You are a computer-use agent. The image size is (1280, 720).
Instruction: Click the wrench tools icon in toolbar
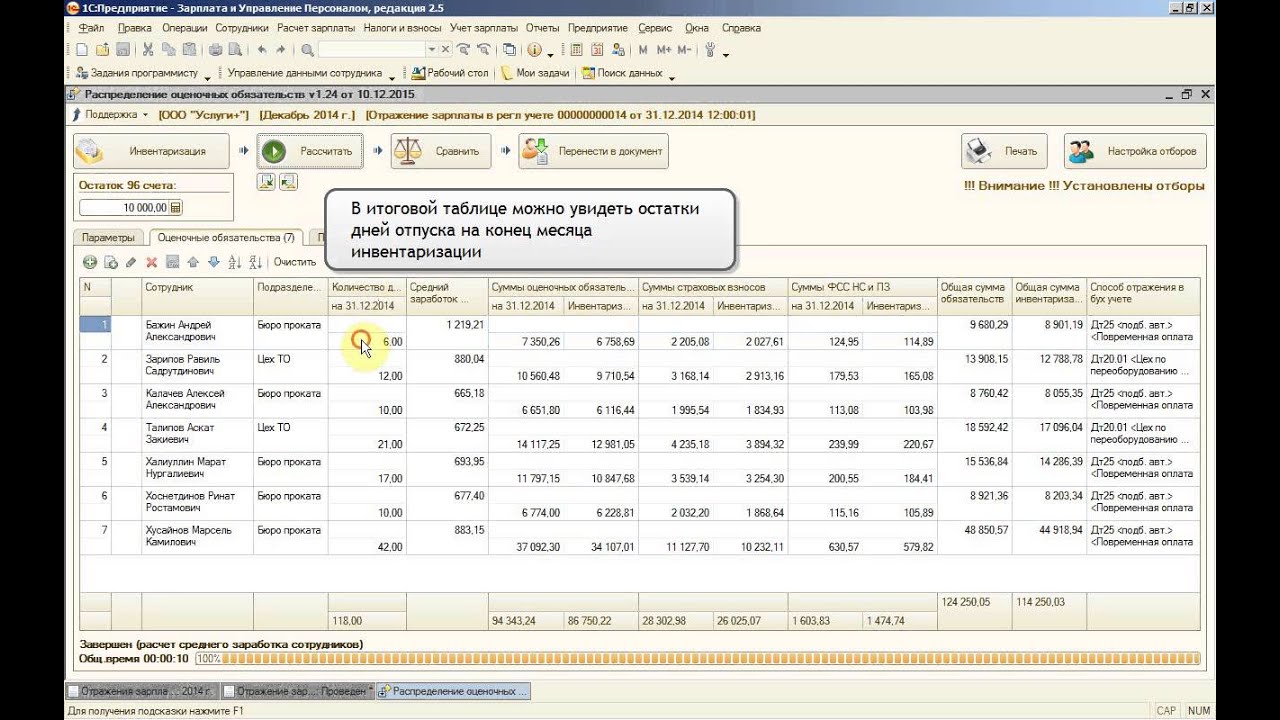click(x=712, y=50)
